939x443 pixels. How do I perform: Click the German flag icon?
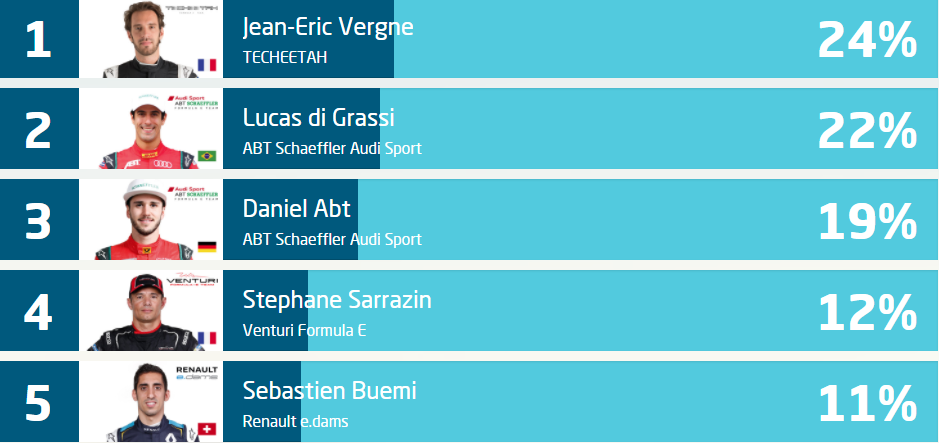pyautogui.click(x=207, y=247)
